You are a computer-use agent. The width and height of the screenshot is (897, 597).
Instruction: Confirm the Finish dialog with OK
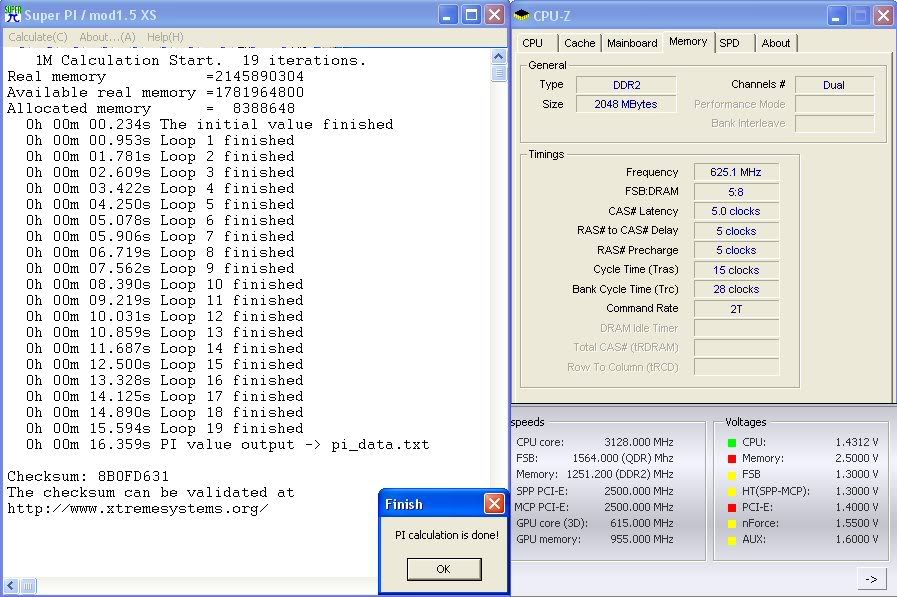click(444, 569)
